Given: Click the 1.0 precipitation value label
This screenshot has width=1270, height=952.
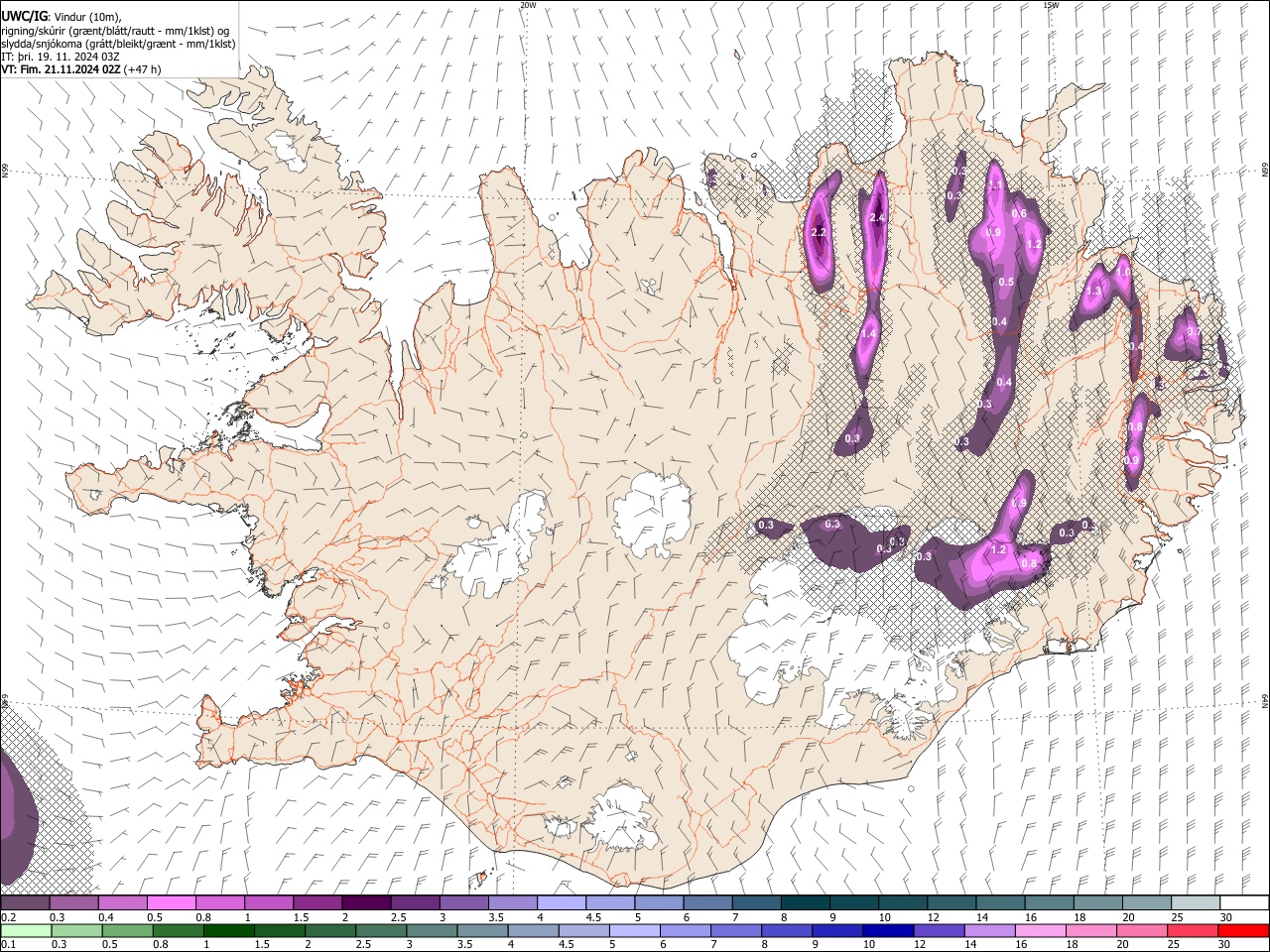Looking at the screenshot, I should coord(1123,270).
